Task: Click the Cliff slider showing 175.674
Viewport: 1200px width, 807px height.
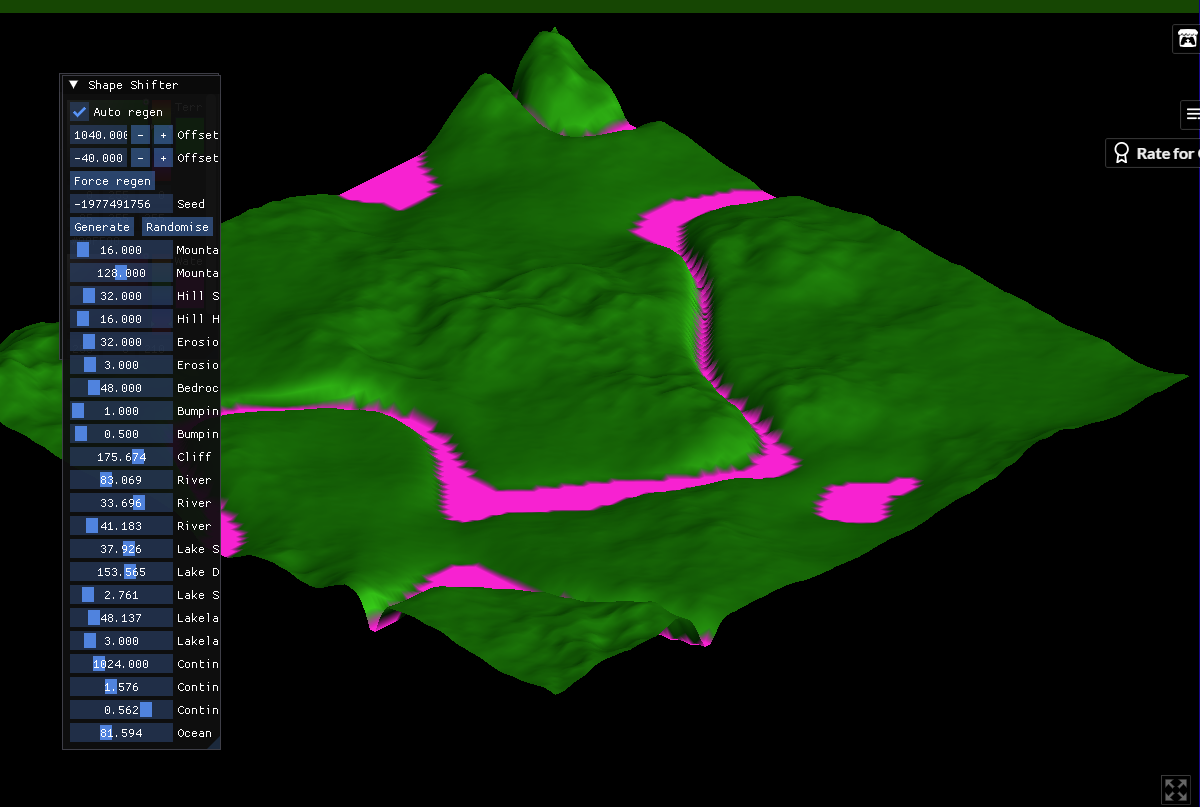Action: (x=121, y=457)
